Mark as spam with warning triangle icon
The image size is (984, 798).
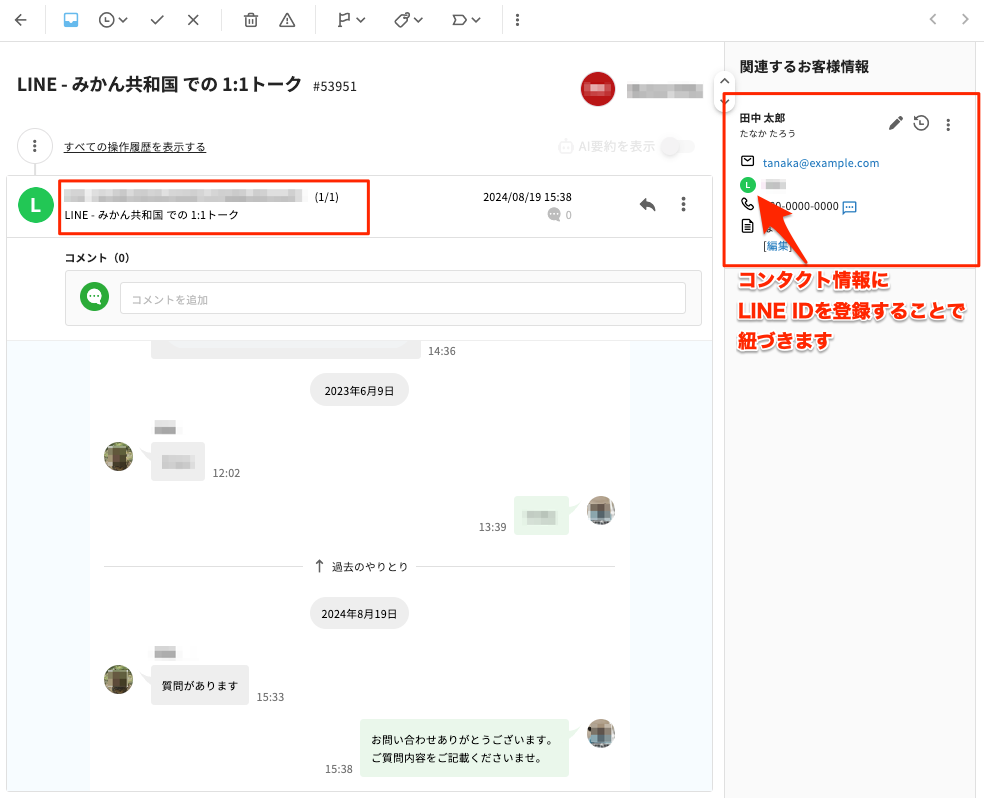(x=287, y=20)
